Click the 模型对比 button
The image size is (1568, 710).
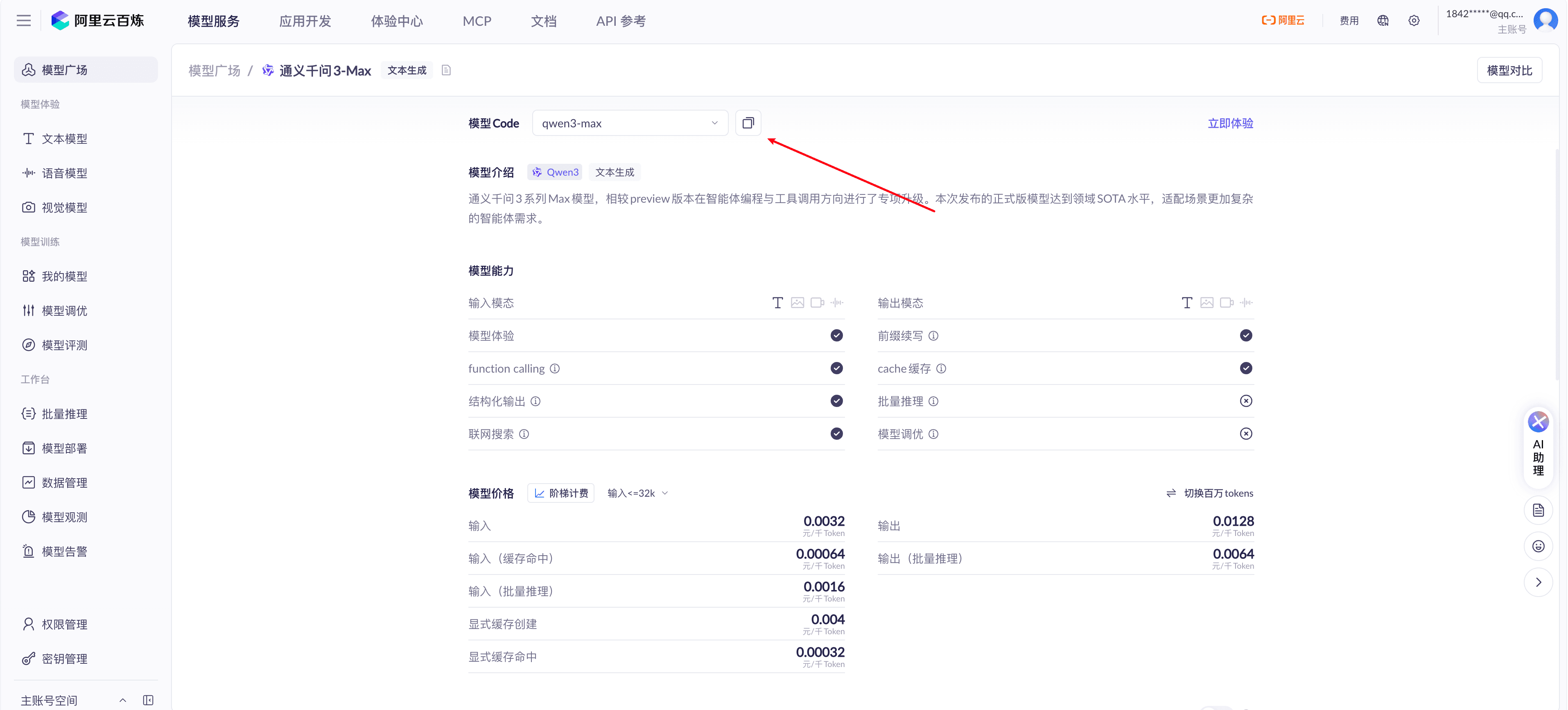pos(1509,70)
